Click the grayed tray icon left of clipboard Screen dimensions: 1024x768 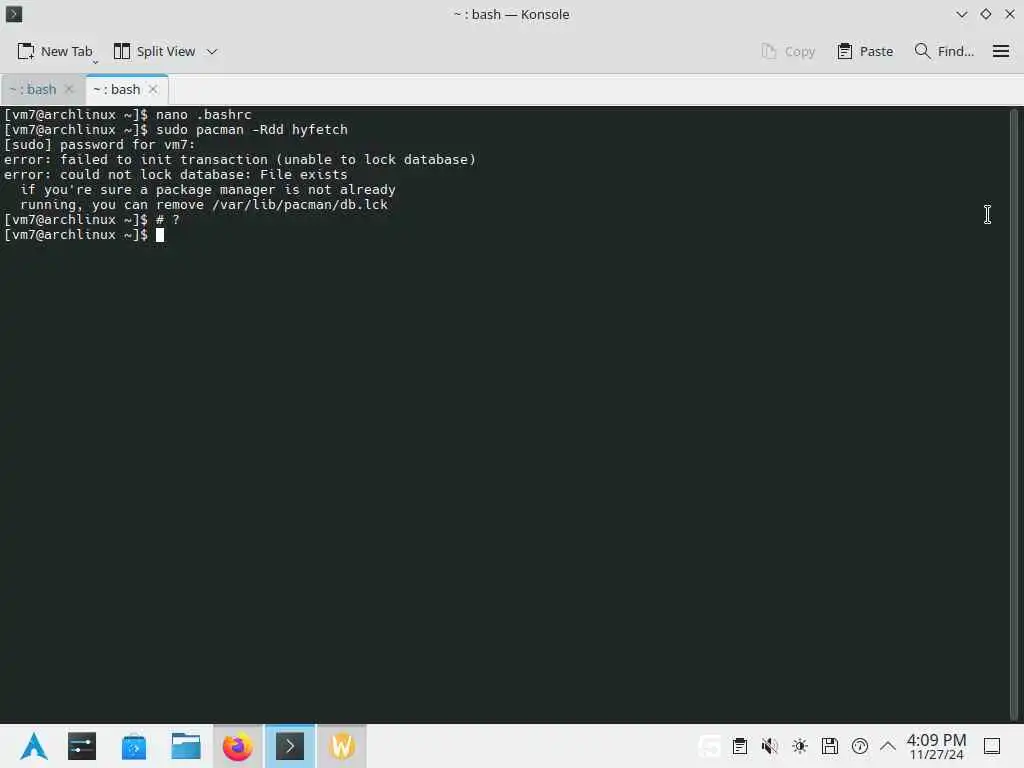(709, 746)
